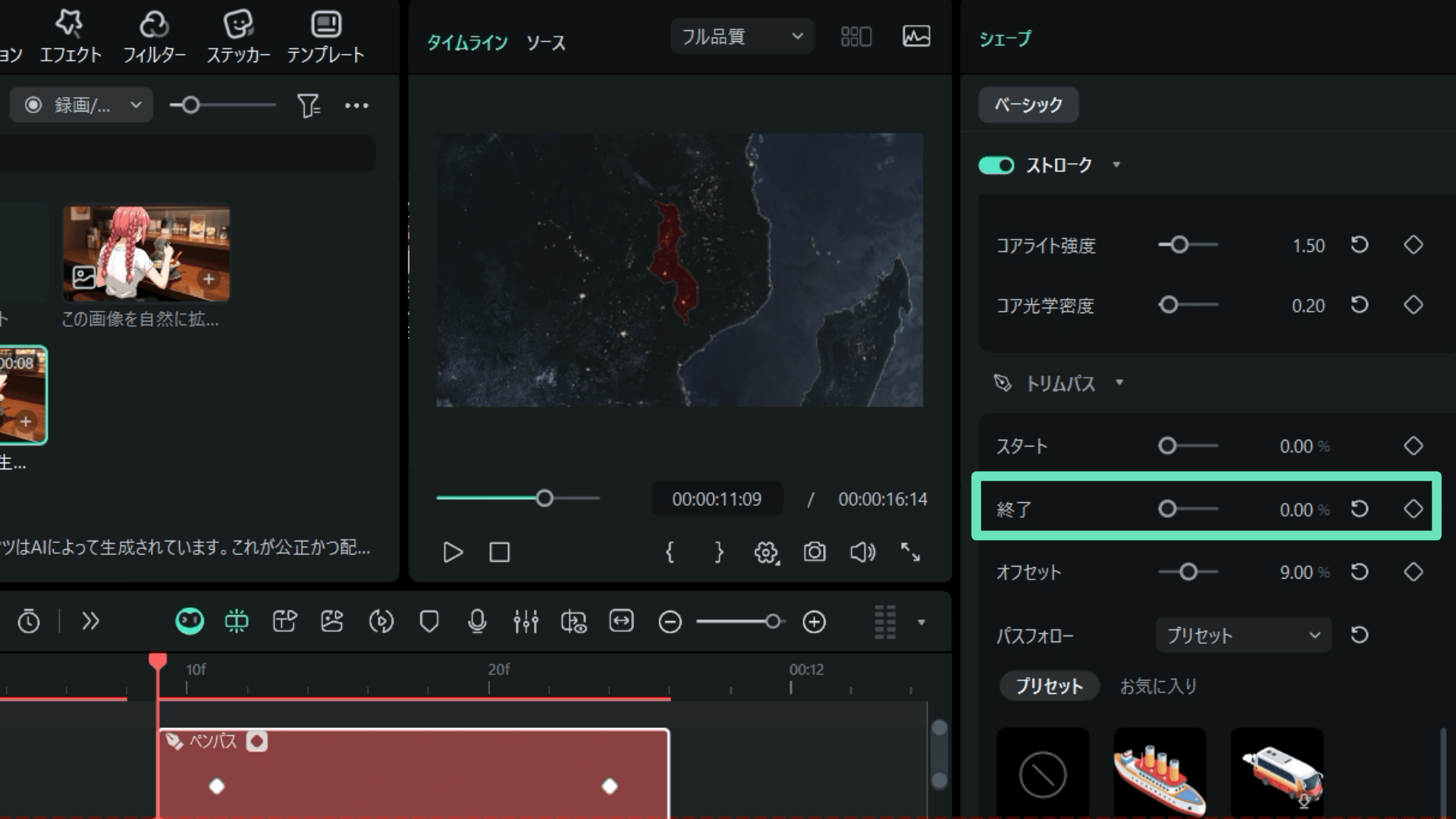Add a marker with shield icon
The height and width of the screenshot is (819, 1456).
[429, 622]
